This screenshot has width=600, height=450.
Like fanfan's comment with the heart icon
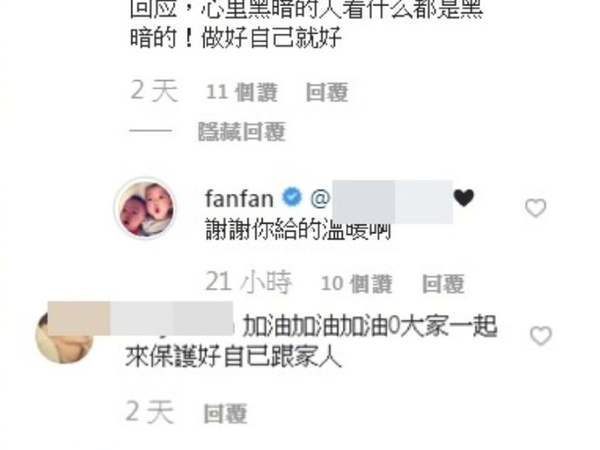tap(535, 208)
